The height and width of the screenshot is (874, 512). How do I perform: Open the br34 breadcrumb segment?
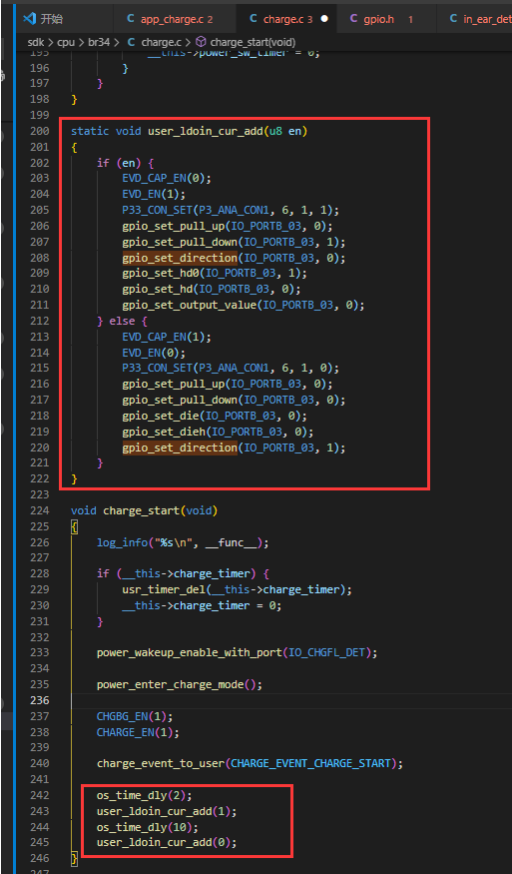pyautogui.click(x=99, y=42)
